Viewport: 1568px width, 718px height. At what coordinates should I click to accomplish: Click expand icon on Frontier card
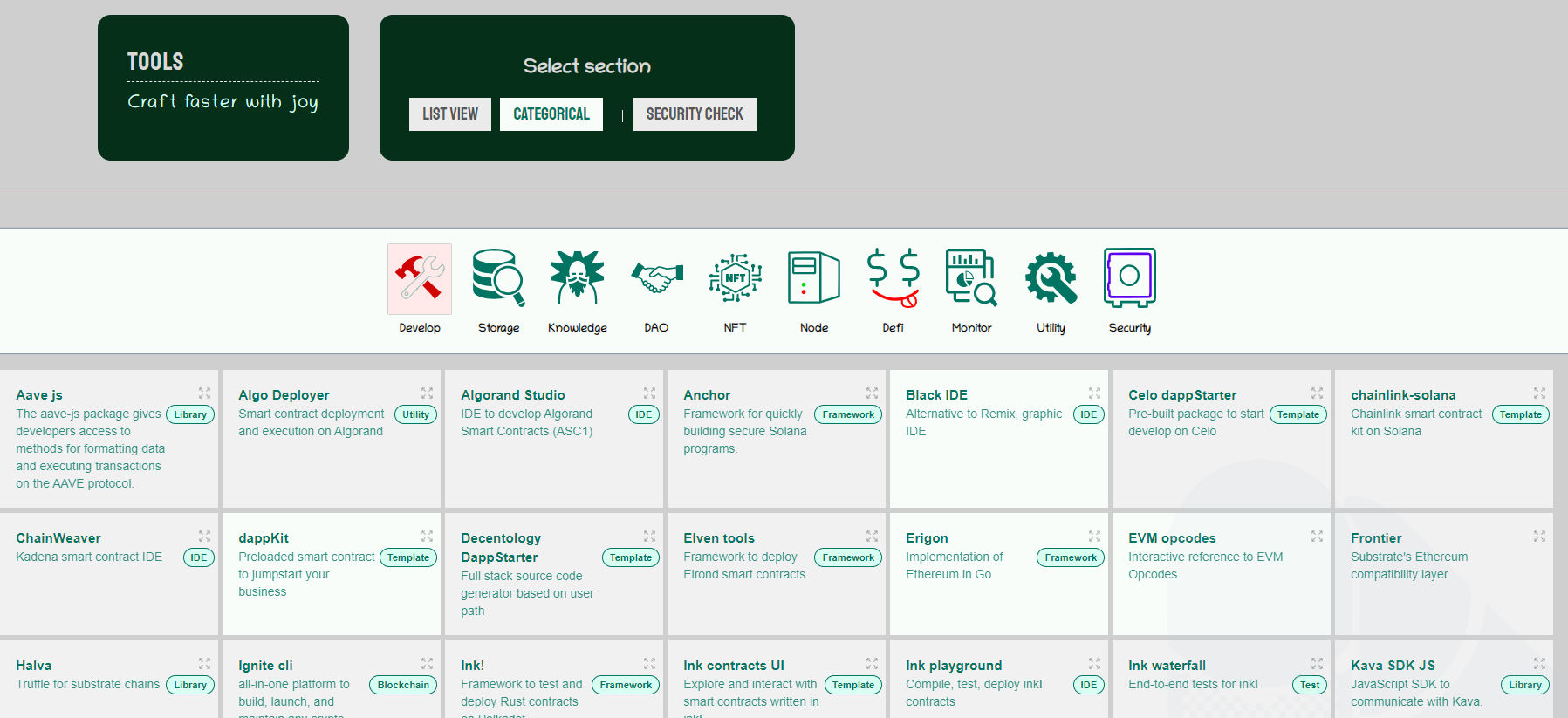(x=1539, y=537)
